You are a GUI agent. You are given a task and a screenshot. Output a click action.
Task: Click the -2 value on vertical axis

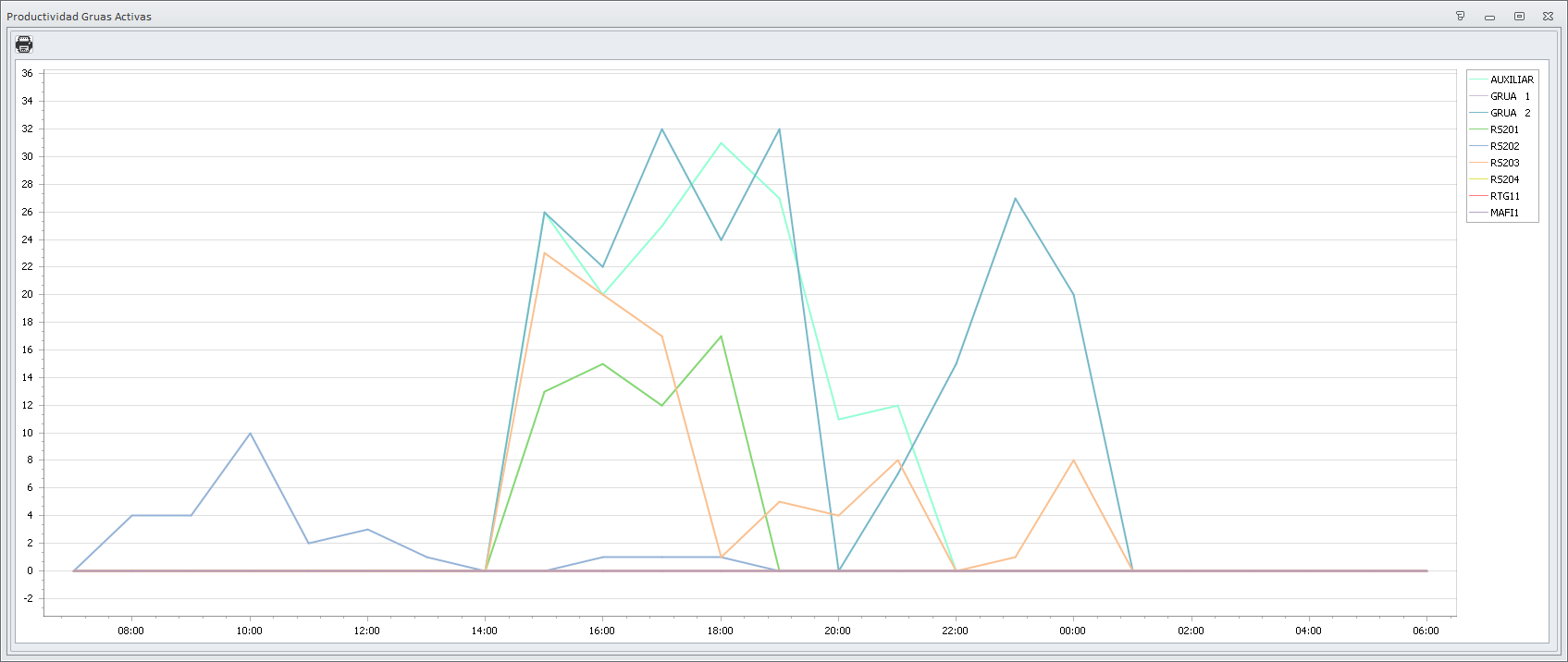click(29, 598)
